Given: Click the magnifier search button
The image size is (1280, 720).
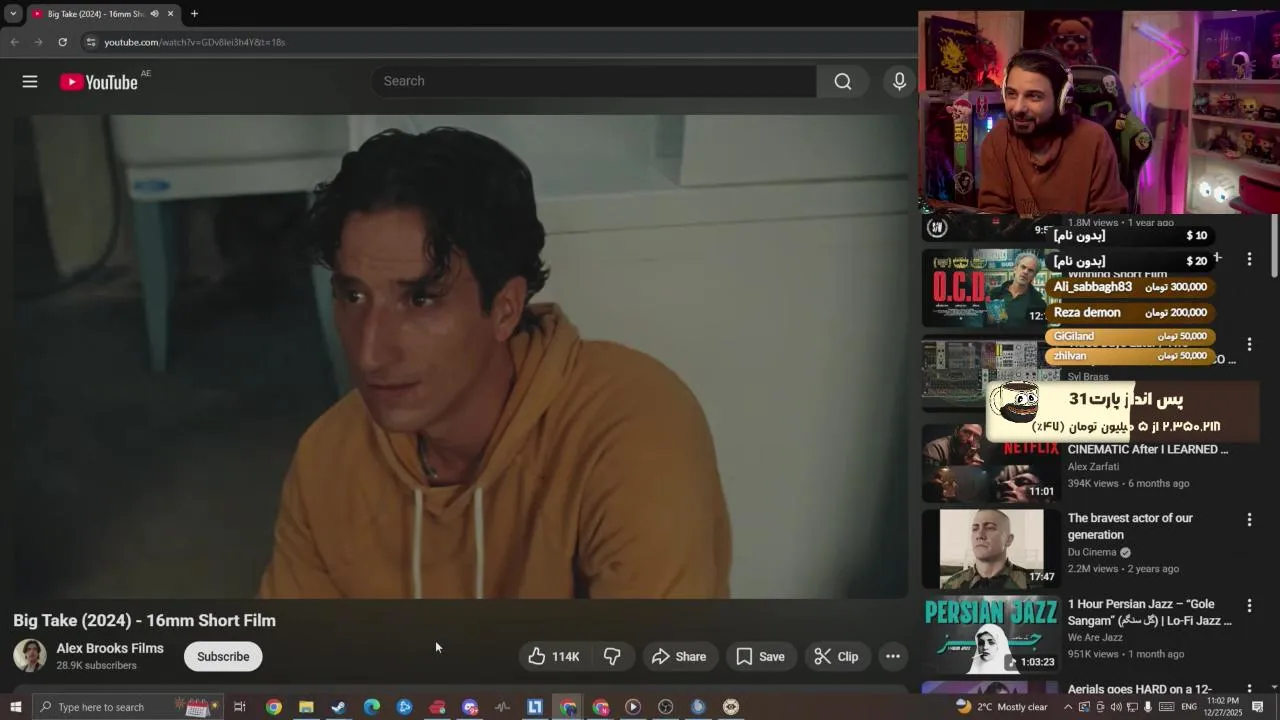Looking at the screenshot, I should (x=843, y=81).
